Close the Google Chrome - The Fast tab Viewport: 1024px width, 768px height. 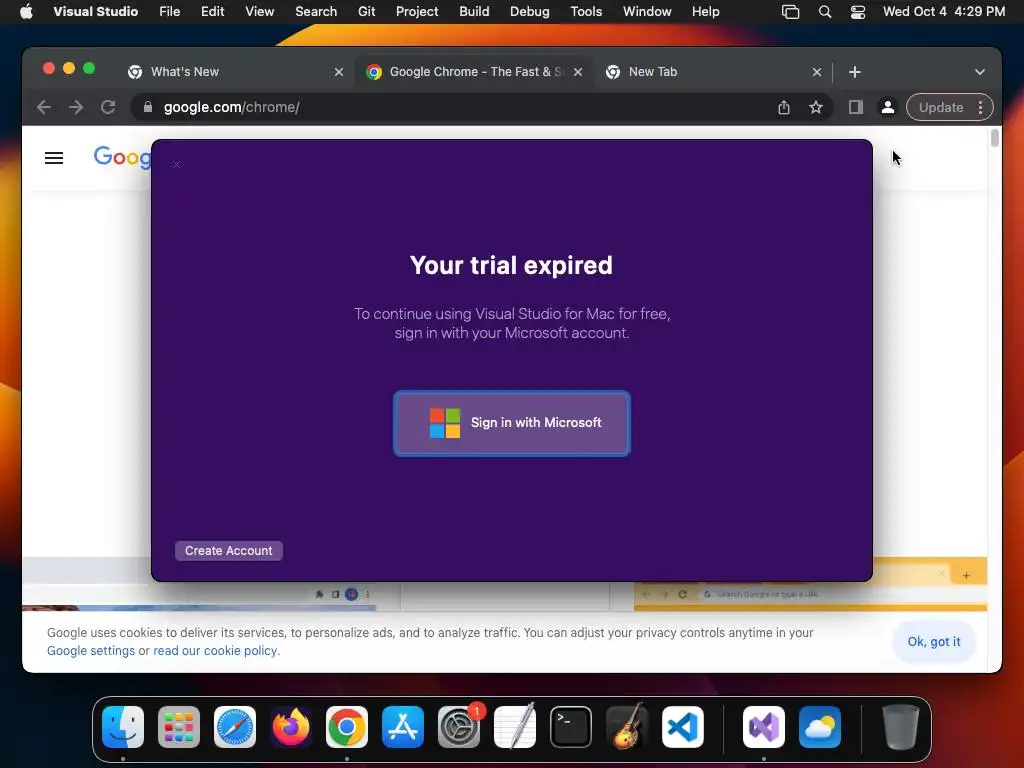[578, 72]
